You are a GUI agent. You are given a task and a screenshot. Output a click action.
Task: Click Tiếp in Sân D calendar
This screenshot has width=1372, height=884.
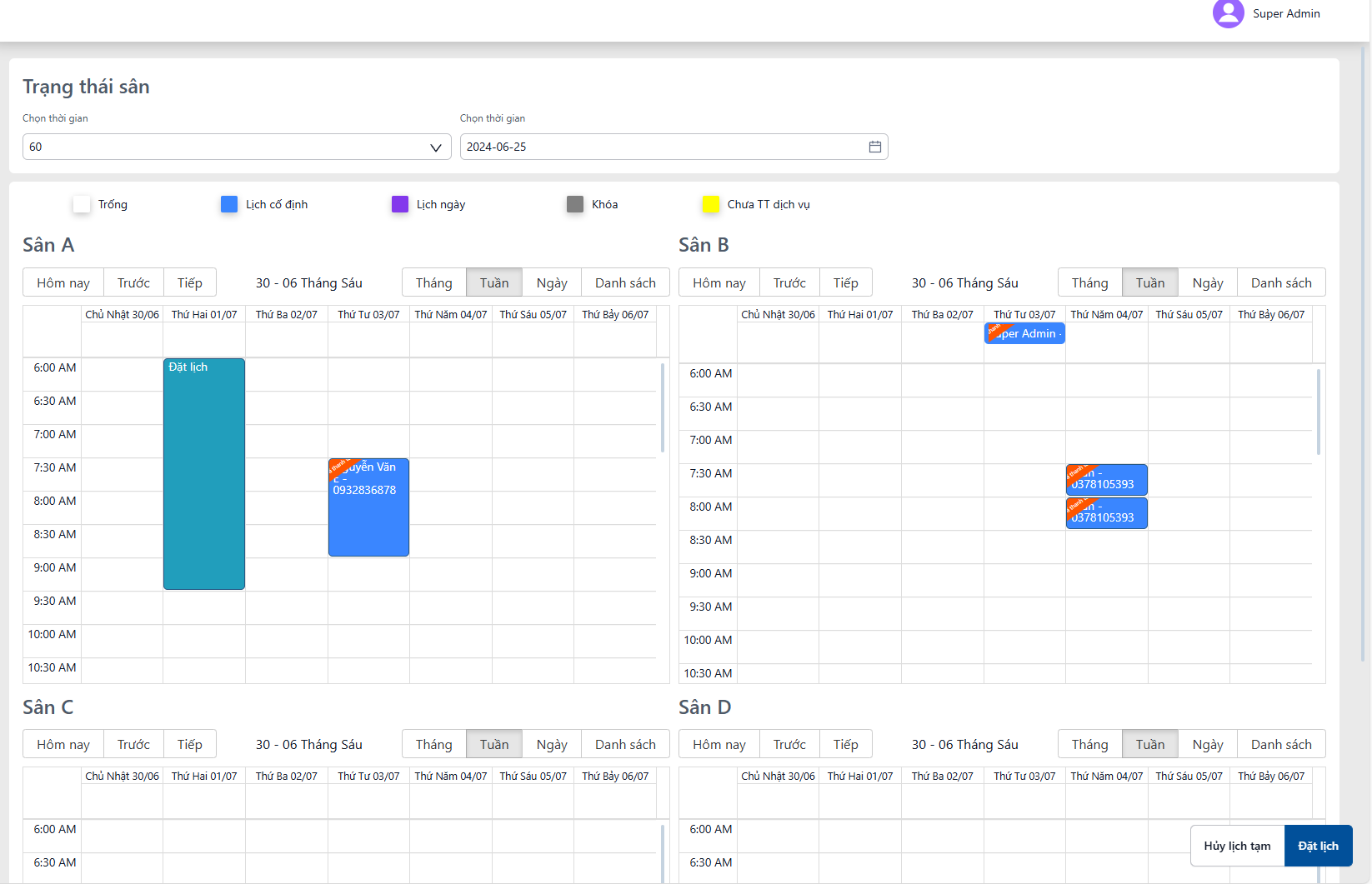(x=846, y=744)
